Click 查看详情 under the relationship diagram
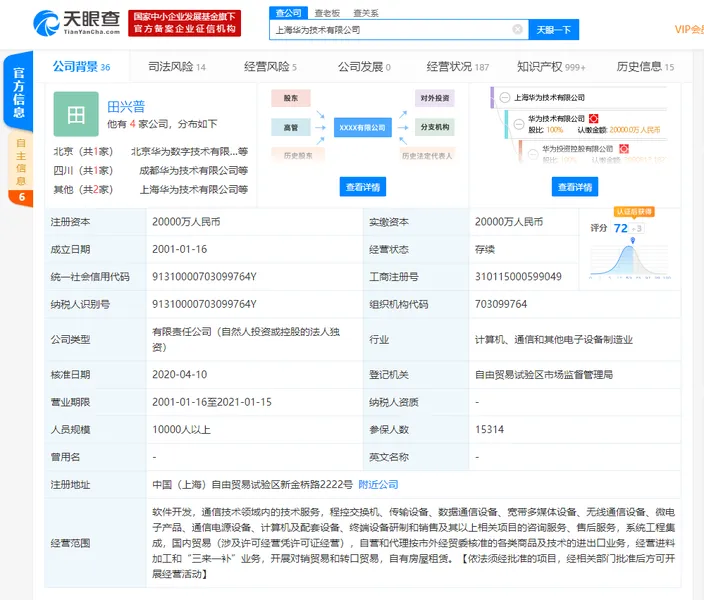Screen dimensions: 704x600 [363, 187]
